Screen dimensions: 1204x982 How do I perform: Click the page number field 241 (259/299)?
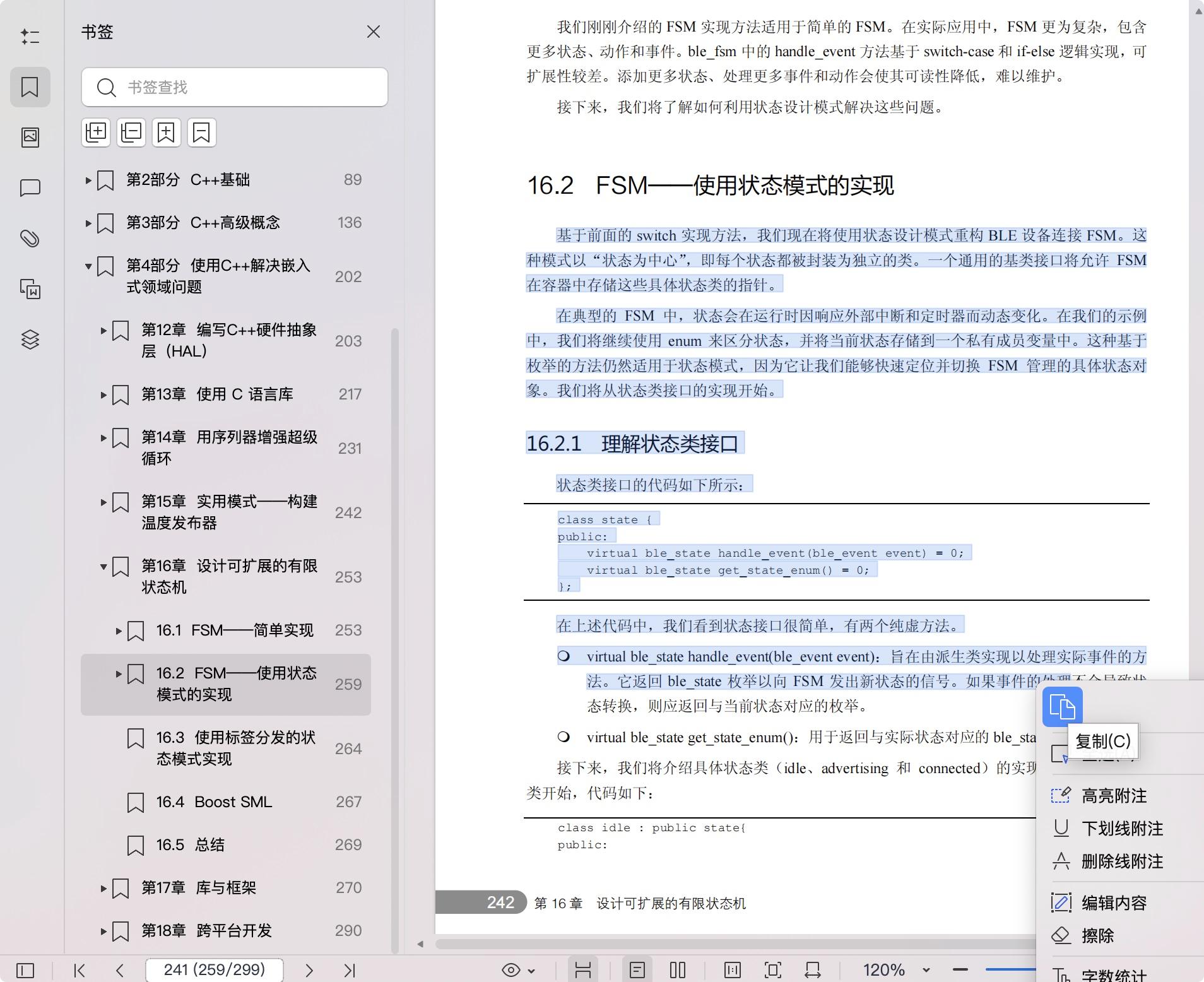tap(215, 970)
